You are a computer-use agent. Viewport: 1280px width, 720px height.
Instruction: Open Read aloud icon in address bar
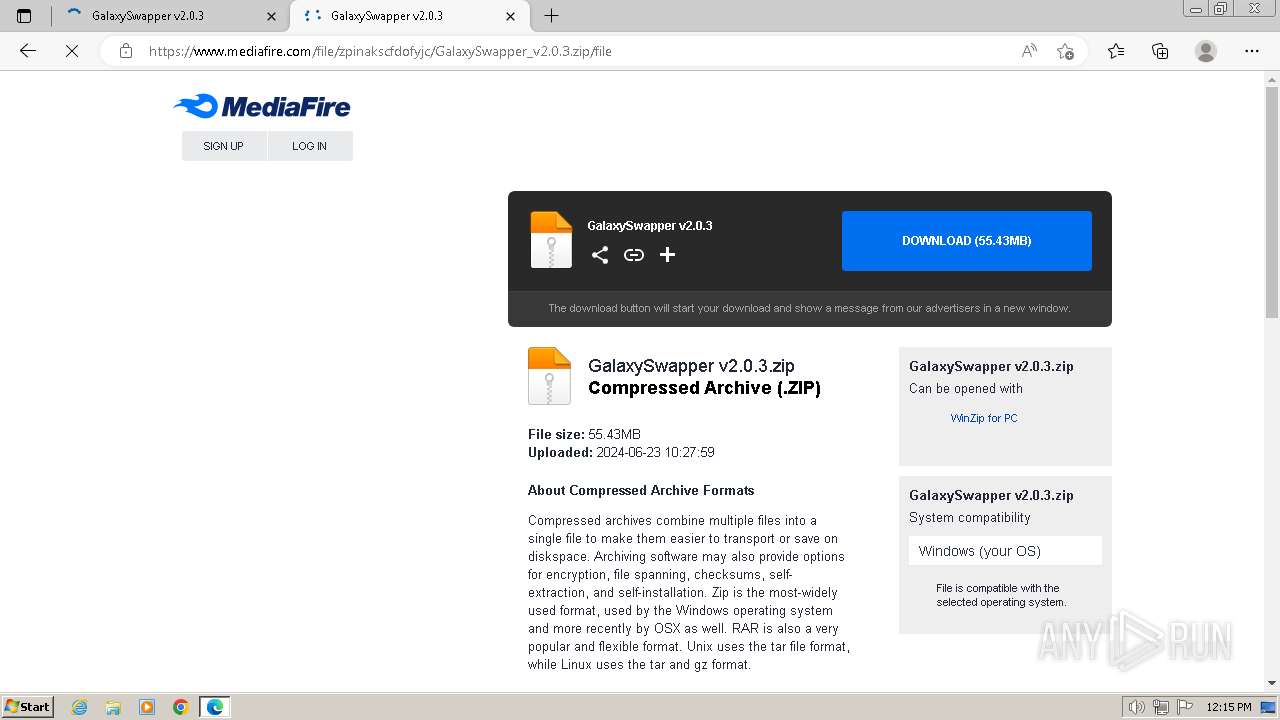click(1029, 51)
